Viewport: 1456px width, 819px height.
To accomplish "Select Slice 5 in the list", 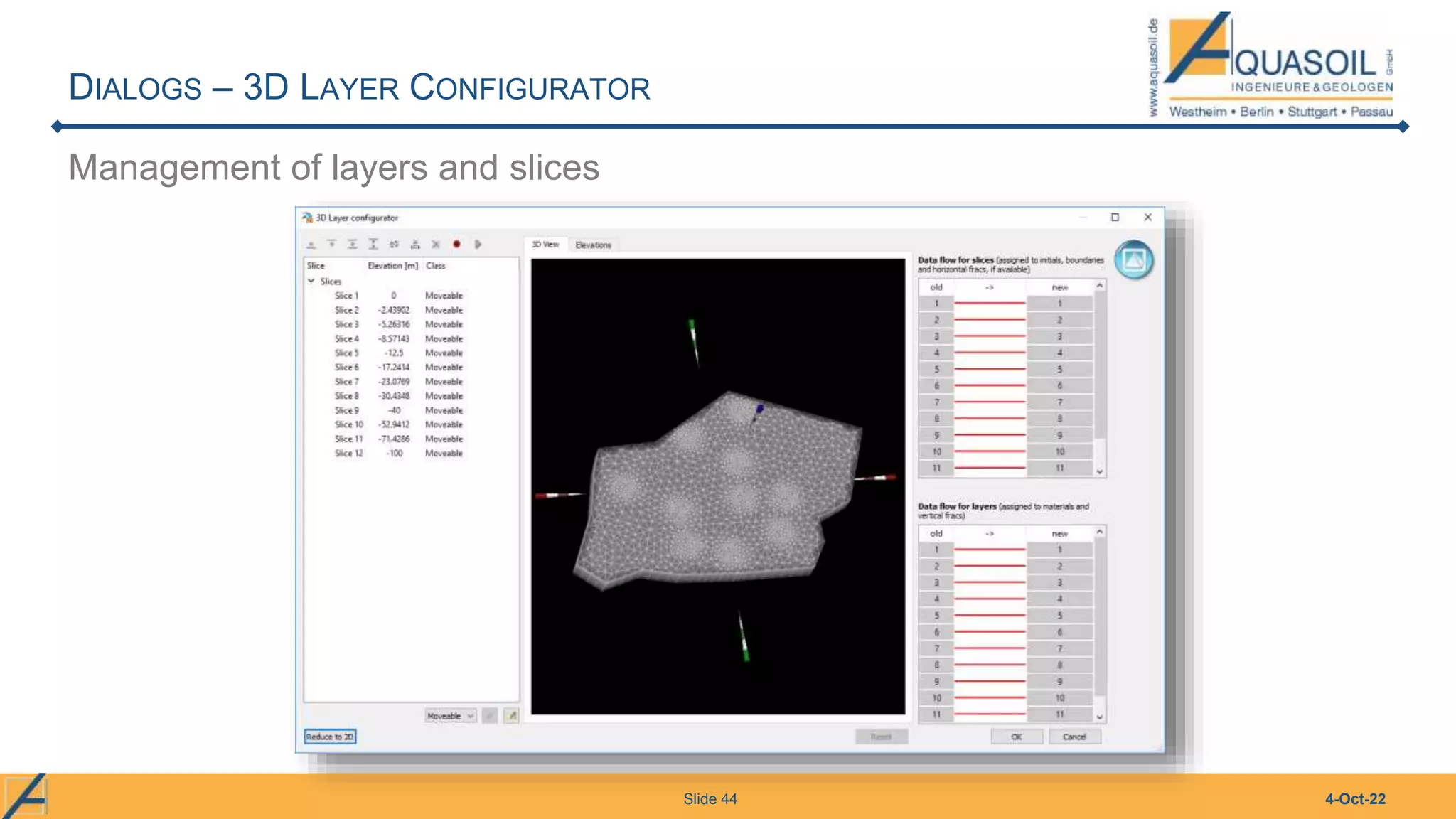I will (347, 353).
